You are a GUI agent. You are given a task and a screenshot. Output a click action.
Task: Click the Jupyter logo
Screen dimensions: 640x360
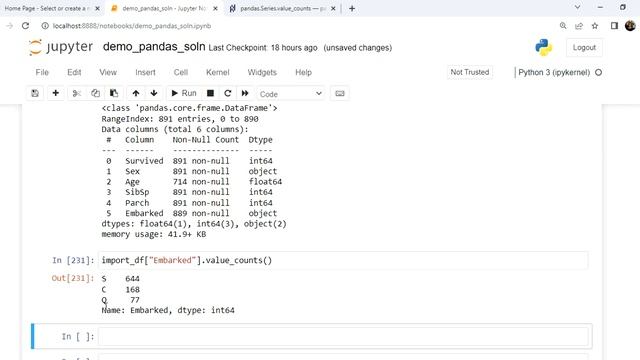[61, 47]
